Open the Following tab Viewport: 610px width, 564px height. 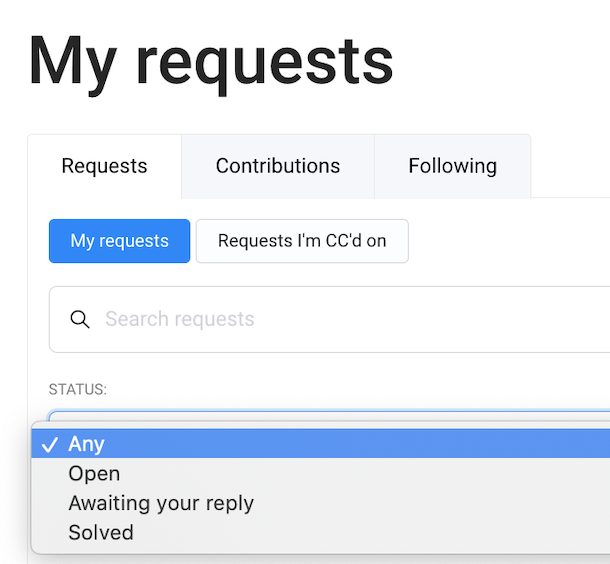pos(452,166)
